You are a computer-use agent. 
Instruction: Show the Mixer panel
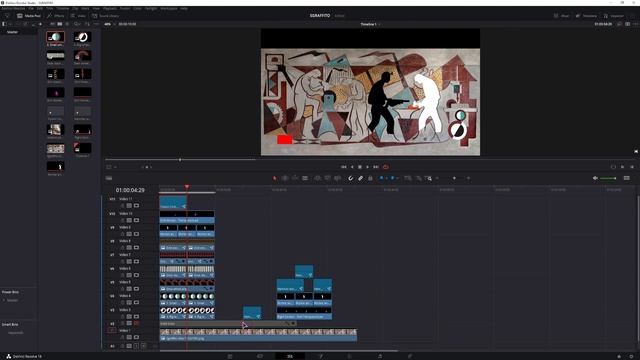(x=561, y=16)
